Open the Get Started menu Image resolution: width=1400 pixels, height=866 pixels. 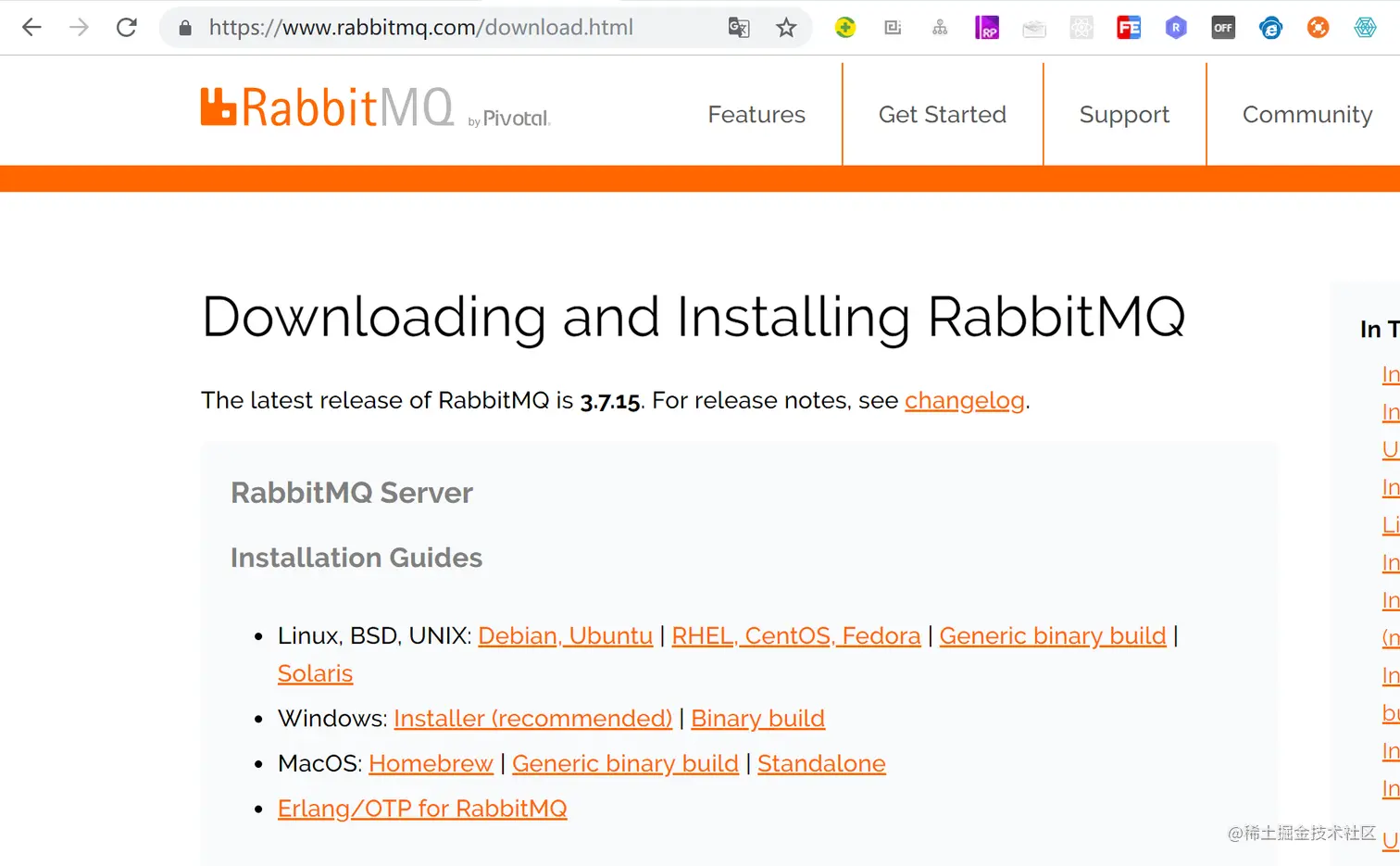(x=942, y=115)
